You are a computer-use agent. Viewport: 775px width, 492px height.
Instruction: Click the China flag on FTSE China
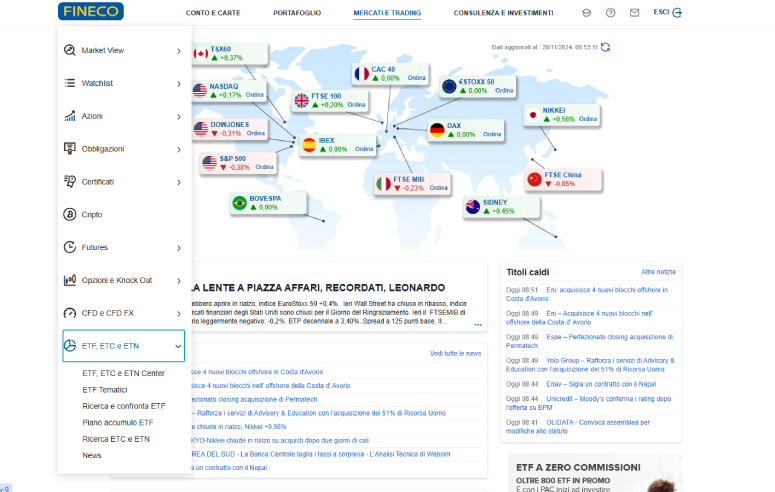tap(534, 179)
